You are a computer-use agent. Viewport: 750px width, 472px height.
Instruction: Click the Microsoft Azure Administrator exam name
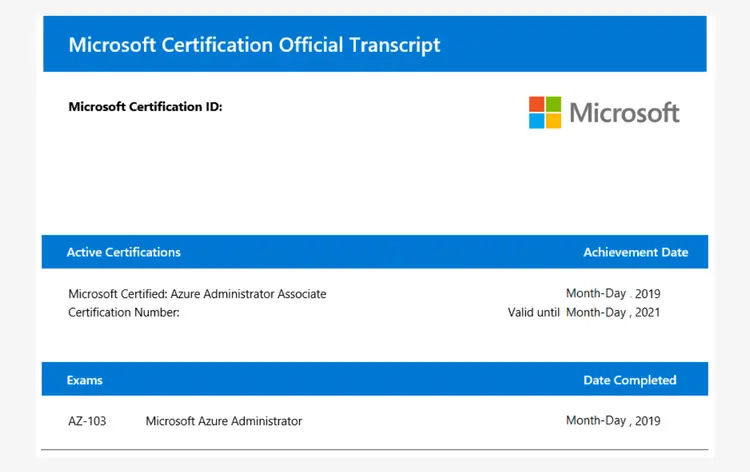tap(224, 421)
